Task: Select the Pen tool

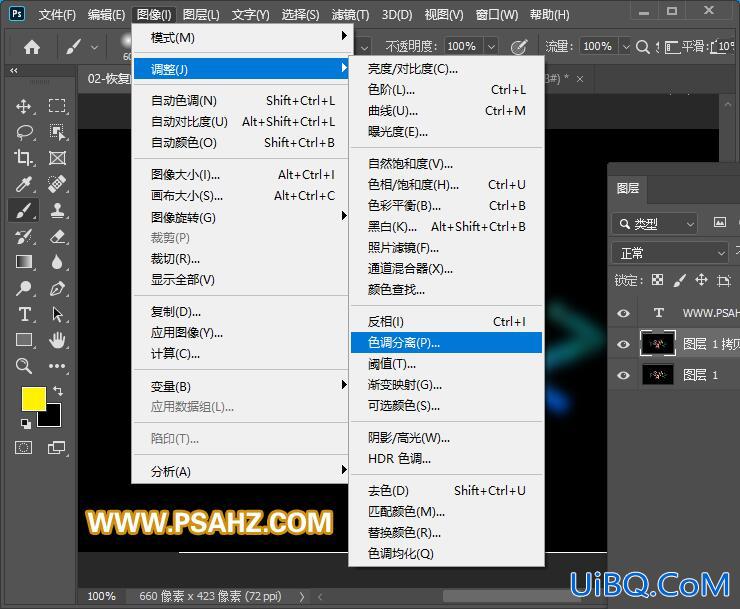Action: tap(57, 288)
